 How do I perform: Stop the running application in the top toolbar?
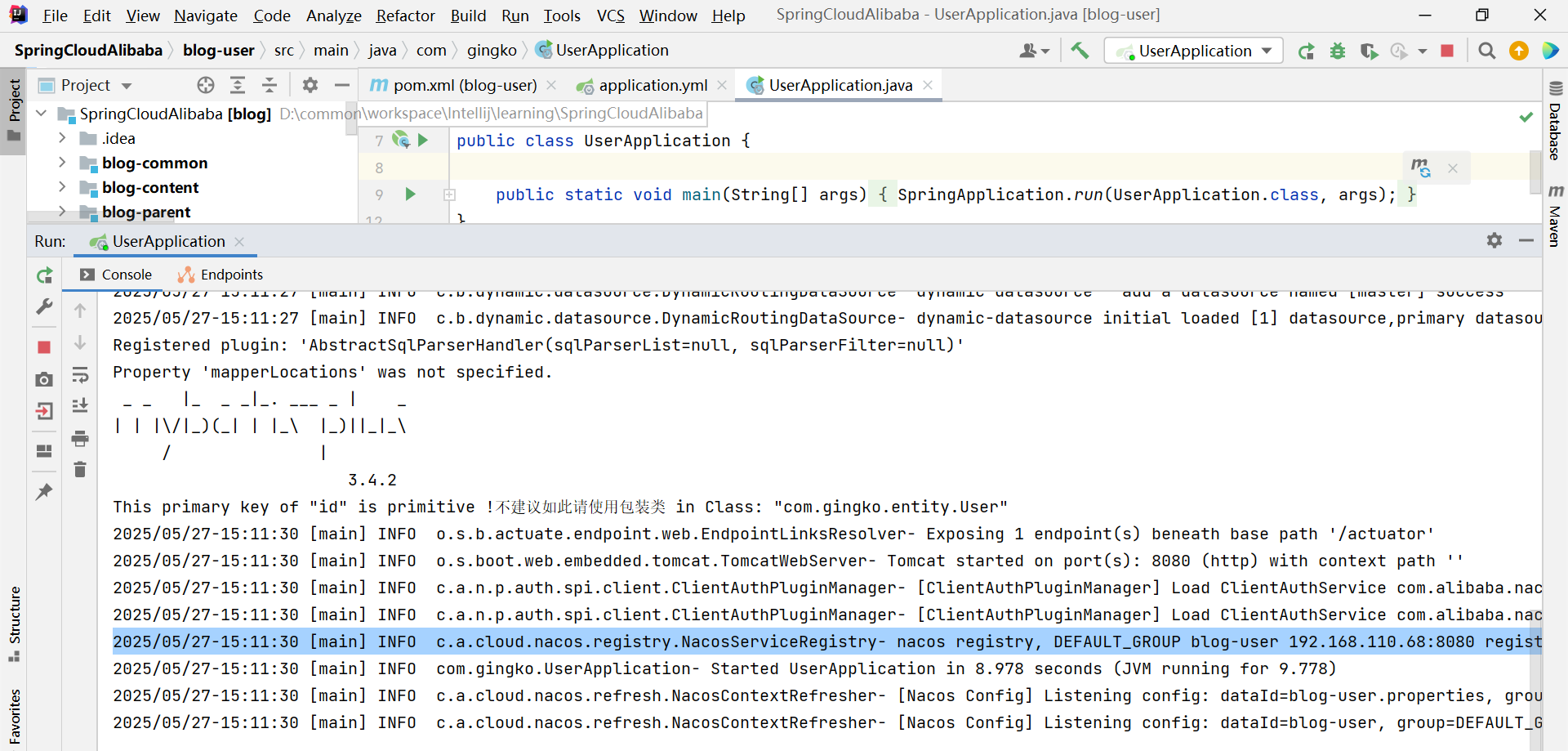click(x=1447, y=51)
